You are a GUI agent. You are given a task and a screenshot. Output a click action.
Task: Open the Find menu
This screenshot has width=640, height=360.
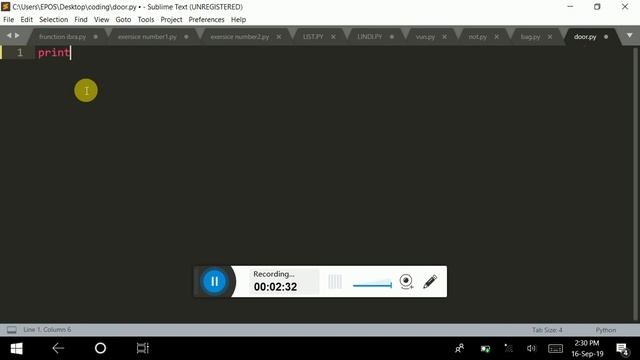point(81,20)
